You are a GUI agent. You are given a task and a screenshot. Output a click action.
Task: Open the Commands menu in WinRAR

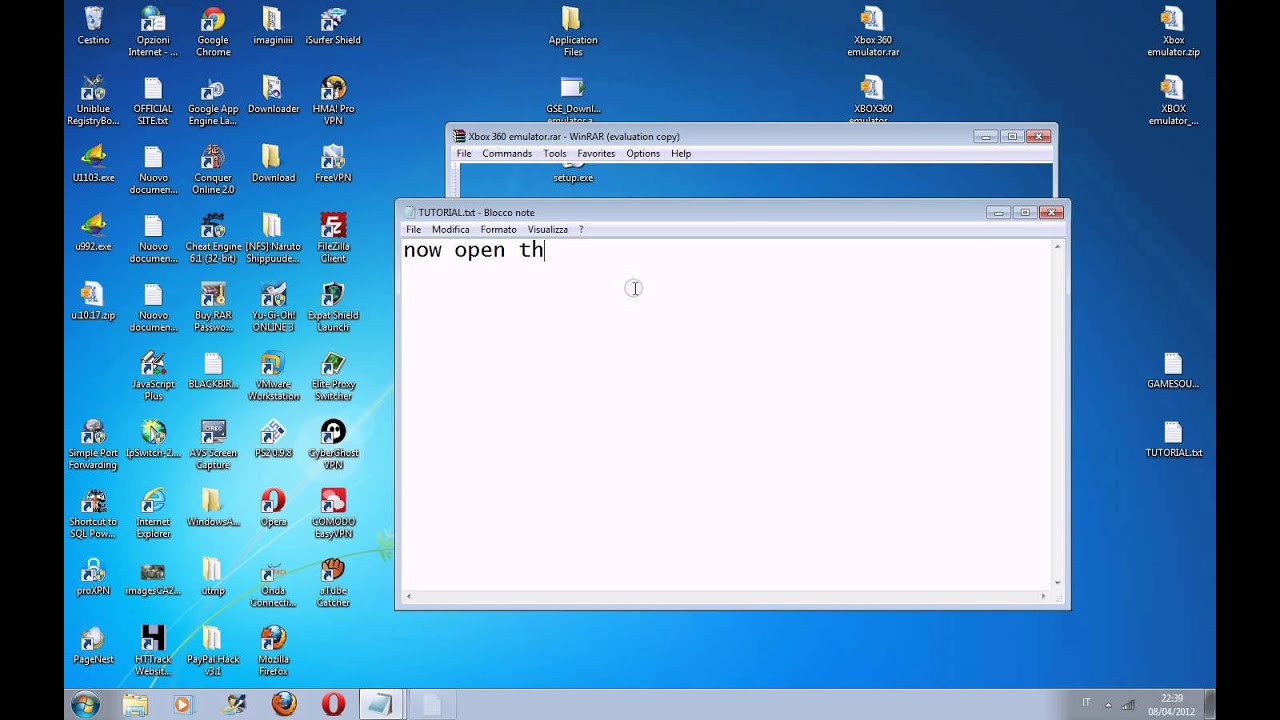tap(507, 154)
